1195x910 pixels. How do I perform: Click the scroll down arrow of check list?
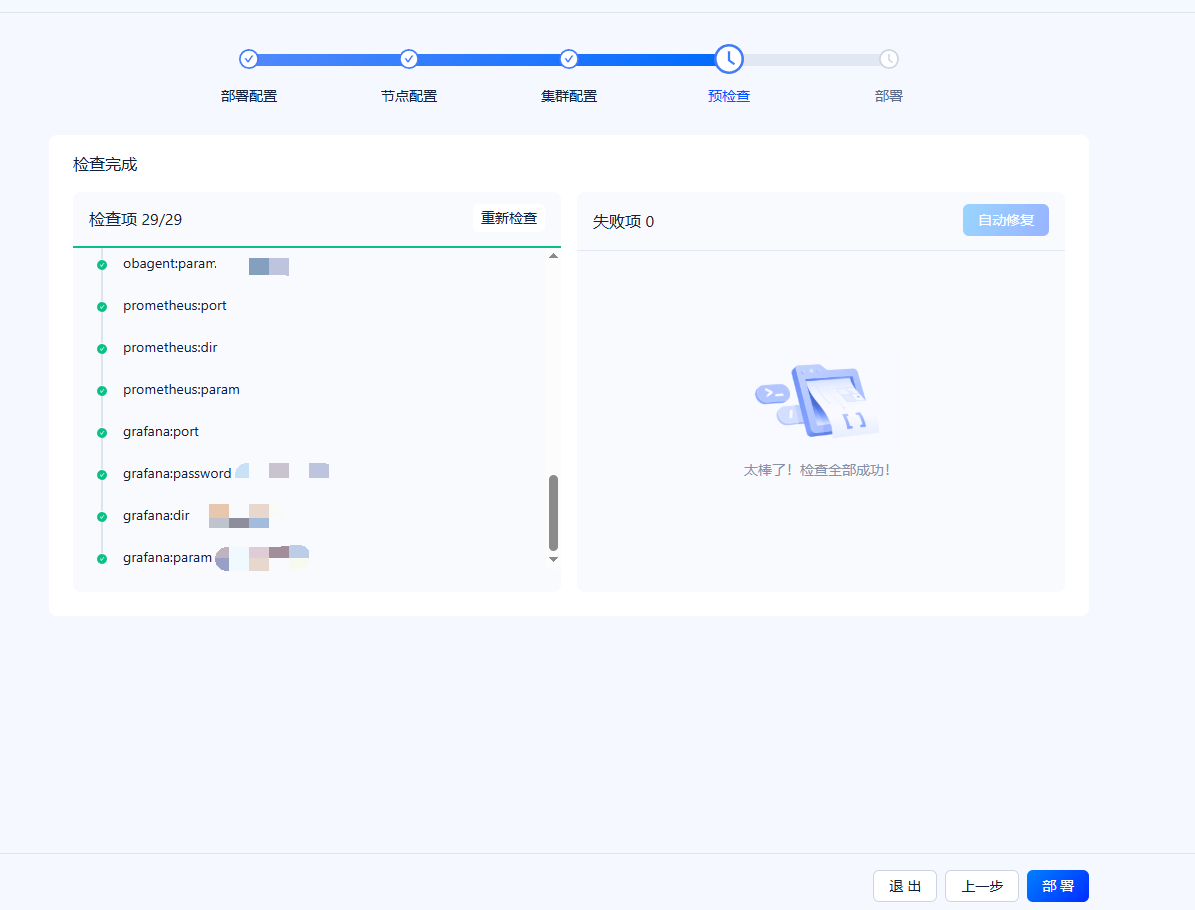click(x=553, y=559)
